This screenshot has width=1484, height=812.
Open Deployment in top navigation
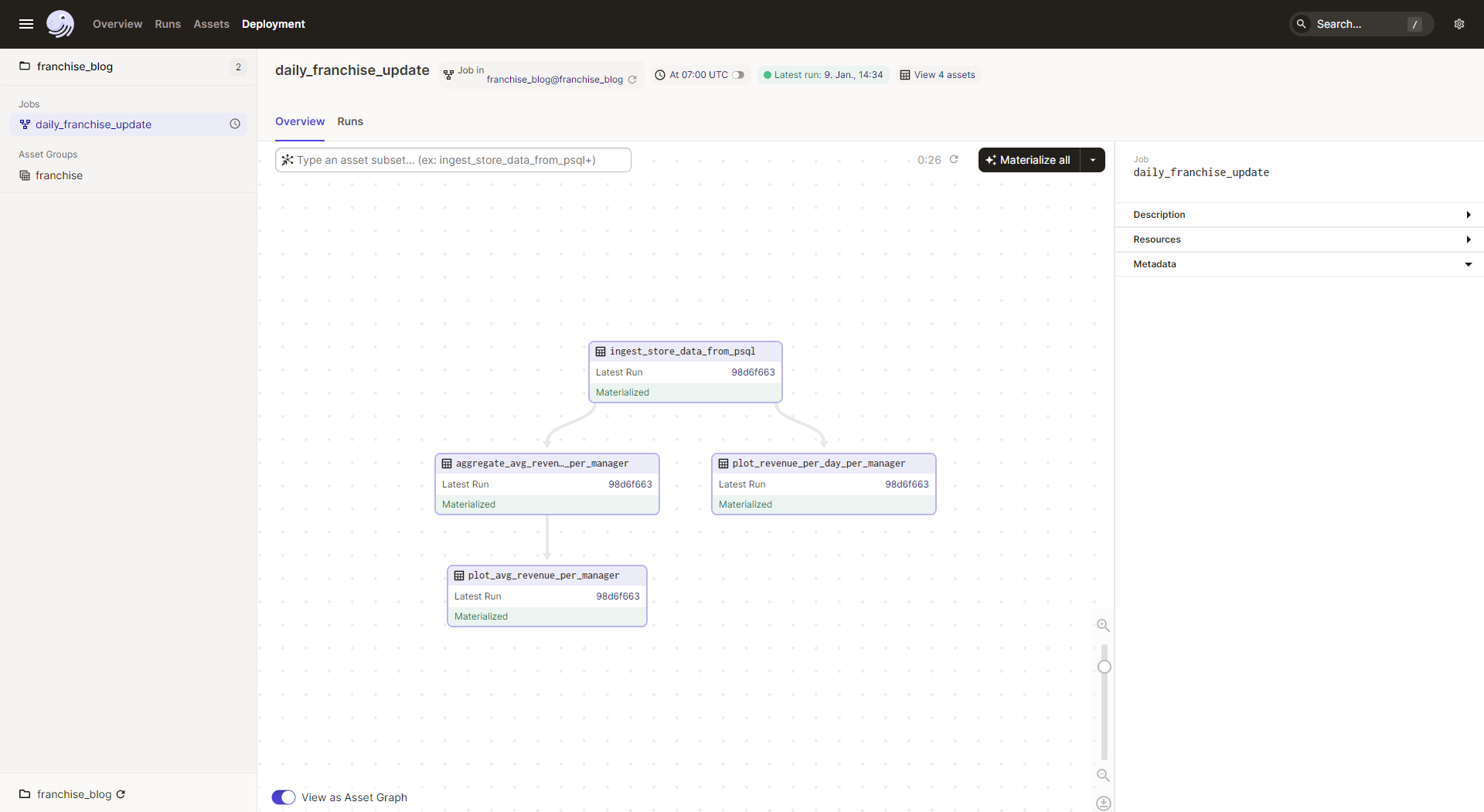click(274, 24)
